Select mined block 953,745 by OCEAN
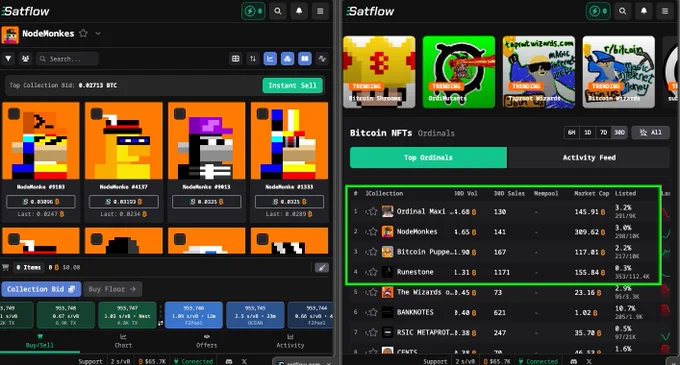 point(255,315)
